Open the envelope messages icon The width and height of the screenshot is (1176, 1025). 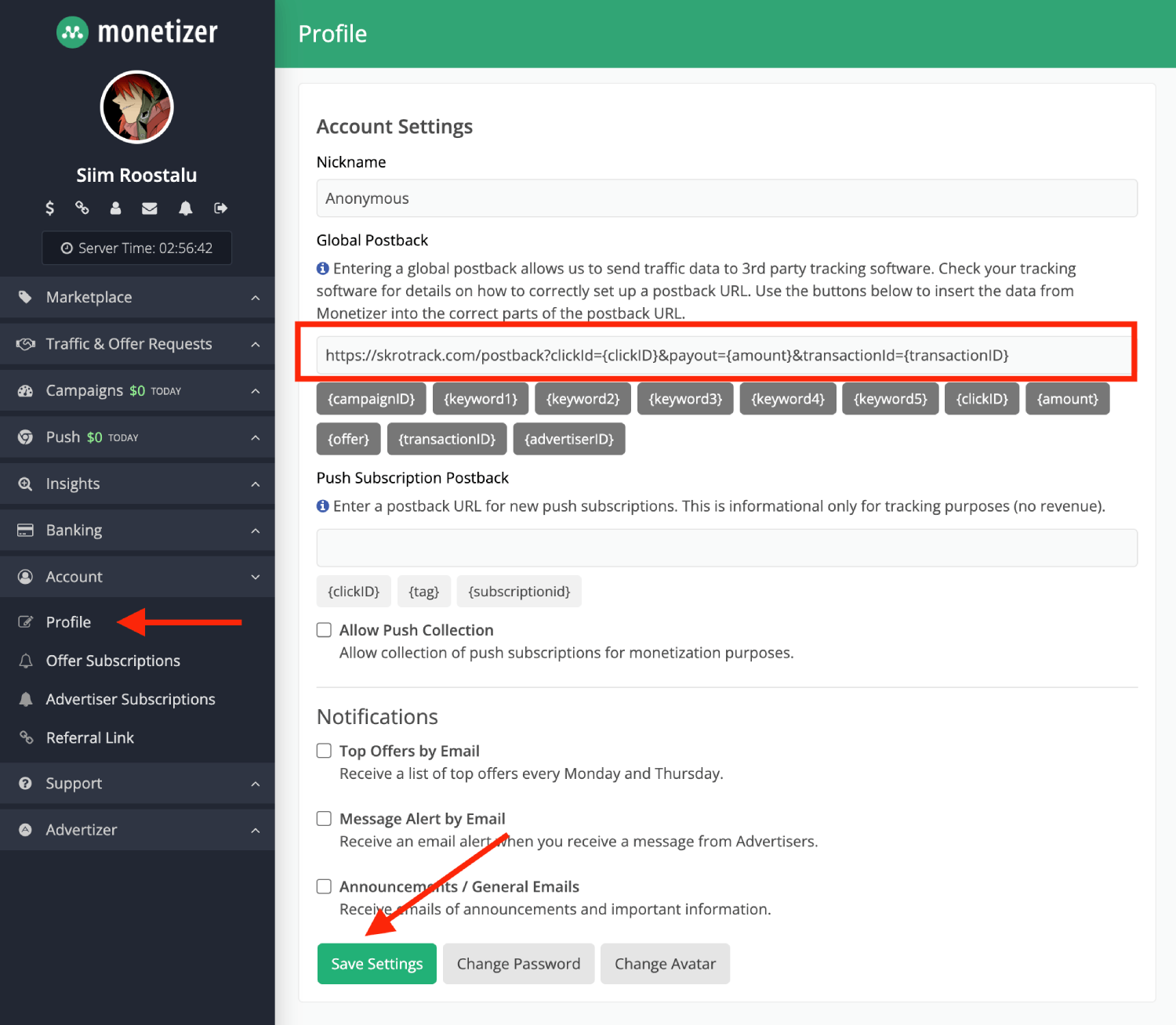point(150,208)
